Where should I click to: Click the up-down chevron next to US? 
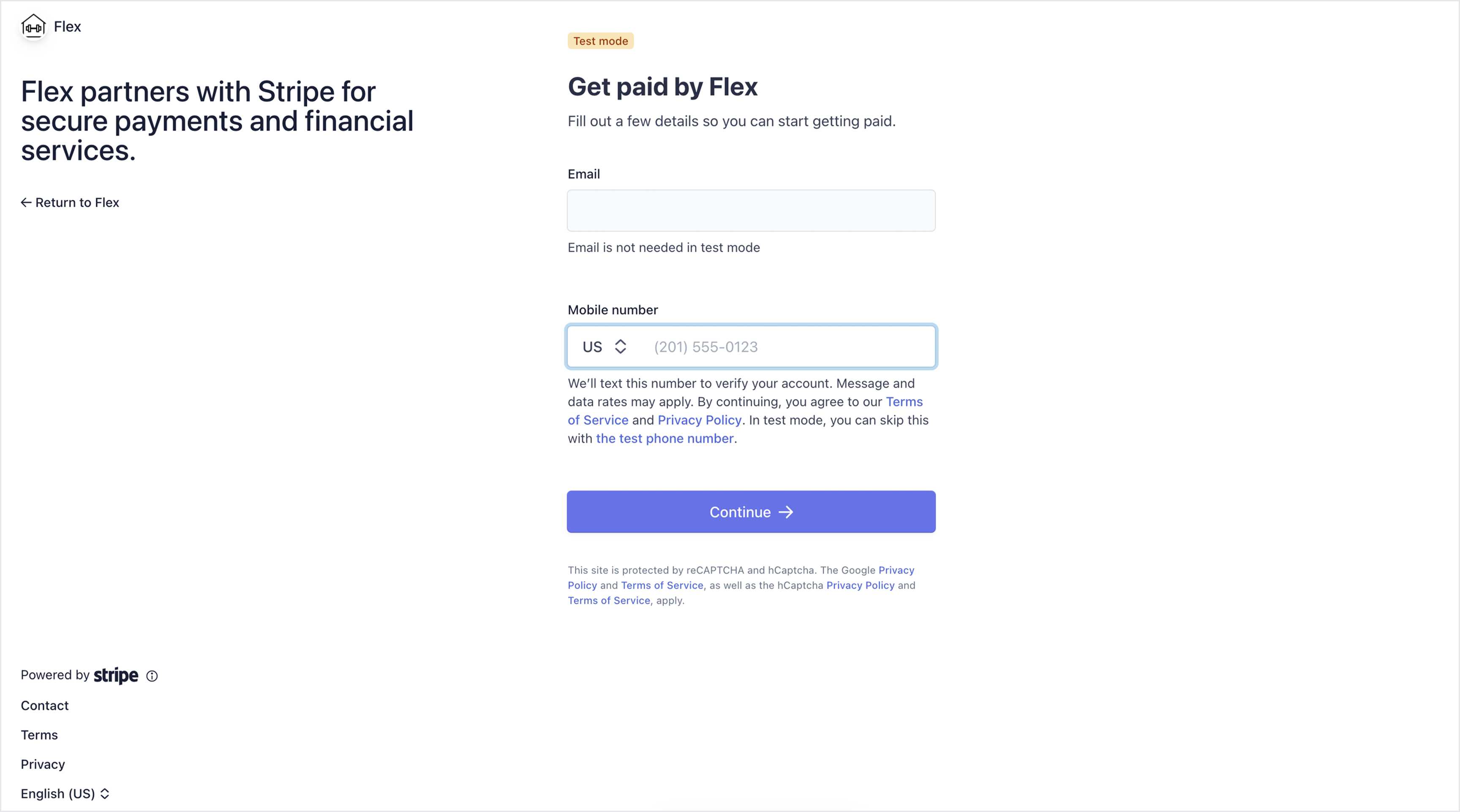621,347
